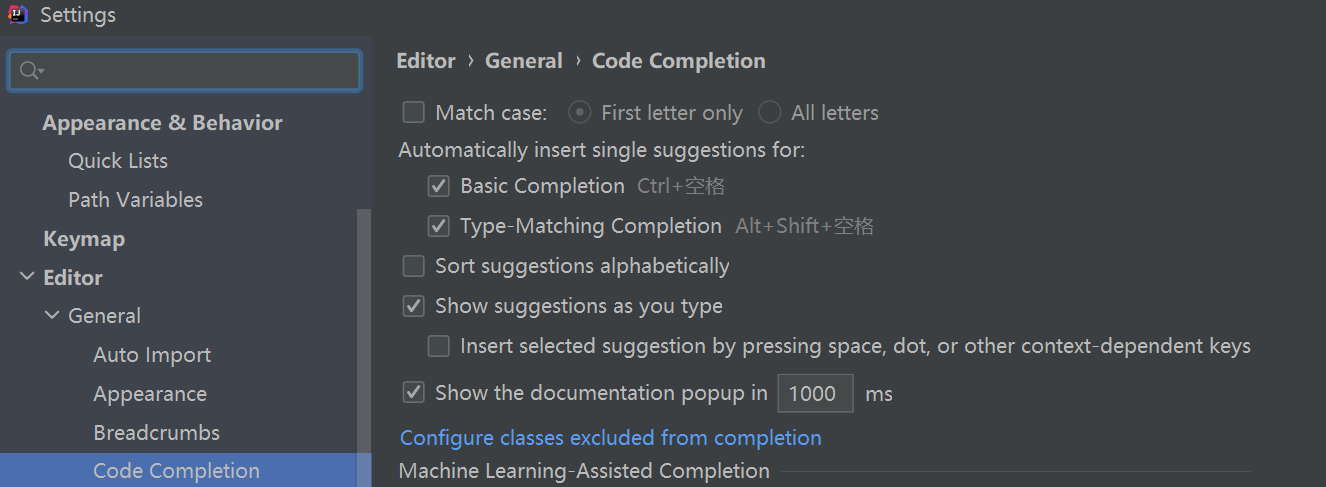The width and height of the screenshot is (1326, 487).
Task: Enable Sort suggestions alphabetically
Action: point(414,266)
